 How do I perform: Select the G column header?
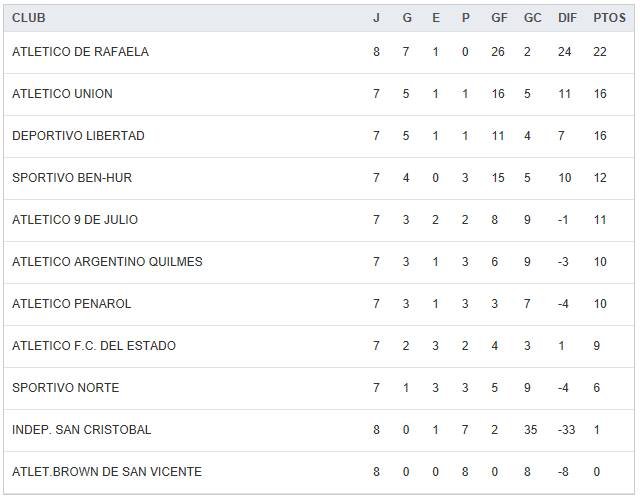click(406, 18)
